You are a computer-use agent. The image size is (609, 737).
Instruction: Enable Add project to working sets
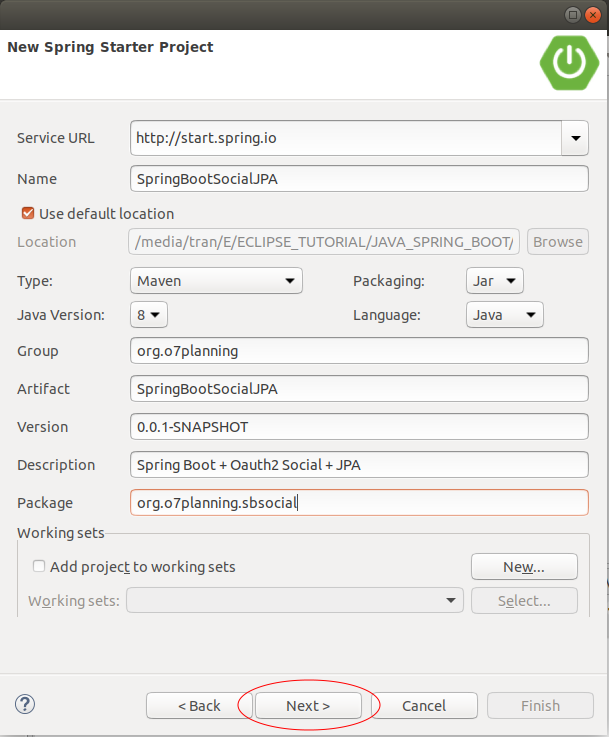39,566
